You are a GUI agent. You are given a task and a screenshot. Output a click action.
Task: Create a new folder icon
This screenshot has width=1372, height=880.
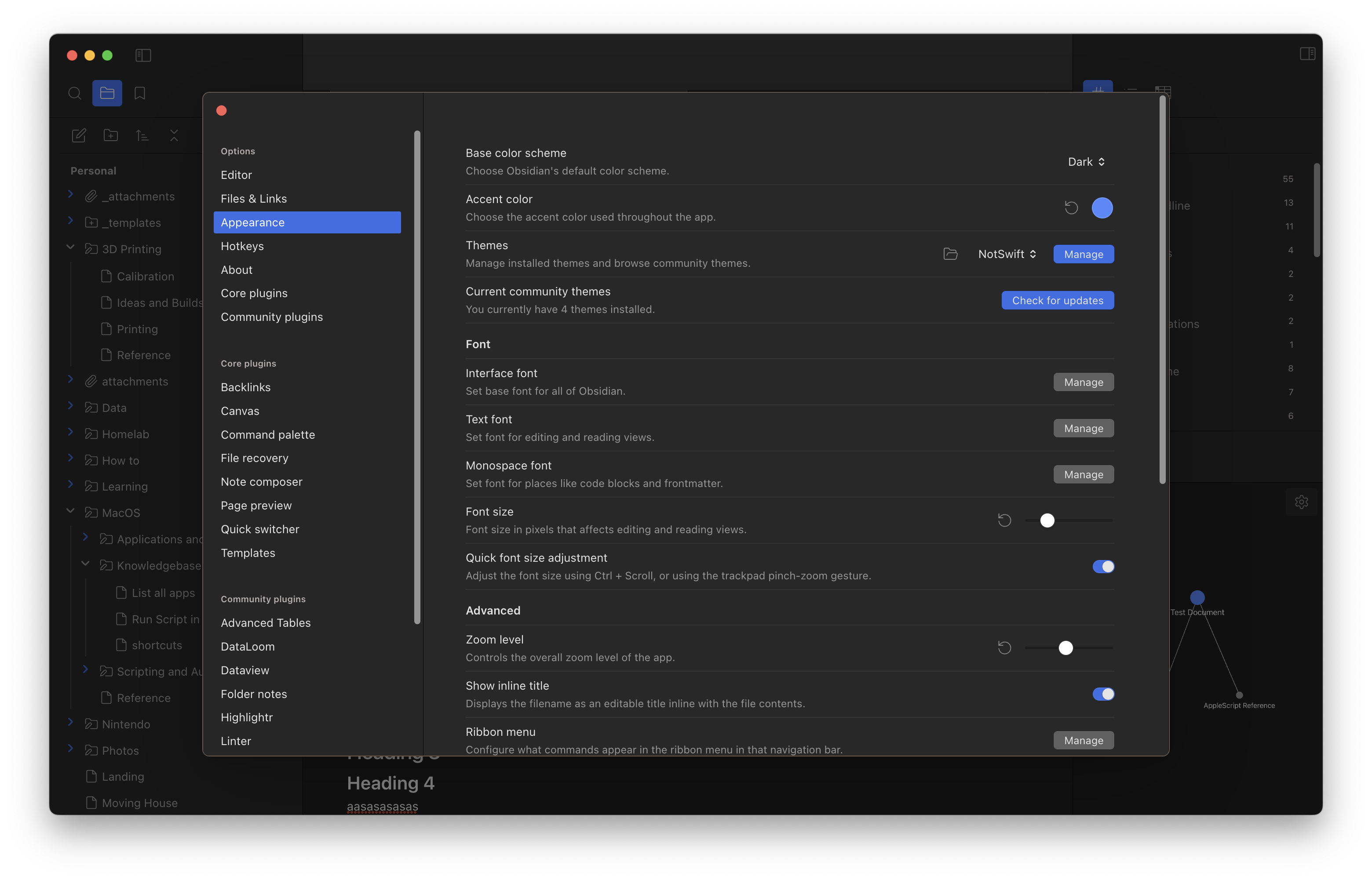click(111, 135)
